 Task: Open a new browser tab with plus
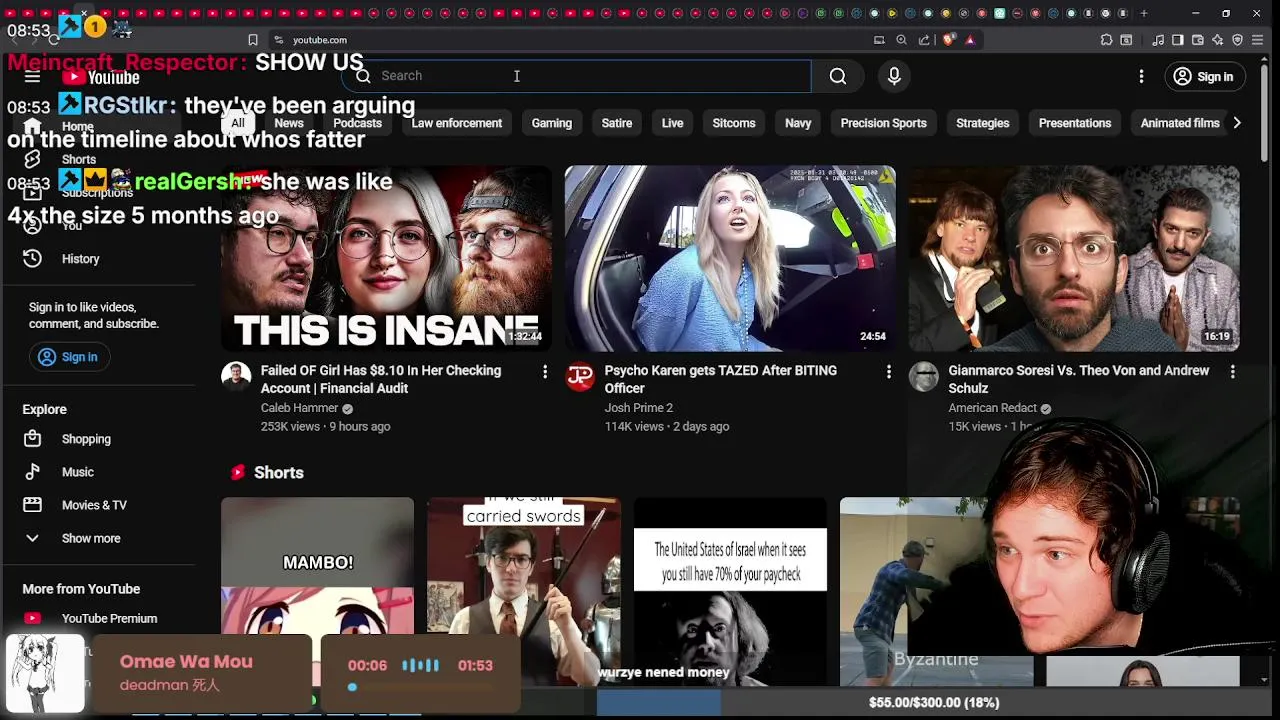click(1144, 13)
